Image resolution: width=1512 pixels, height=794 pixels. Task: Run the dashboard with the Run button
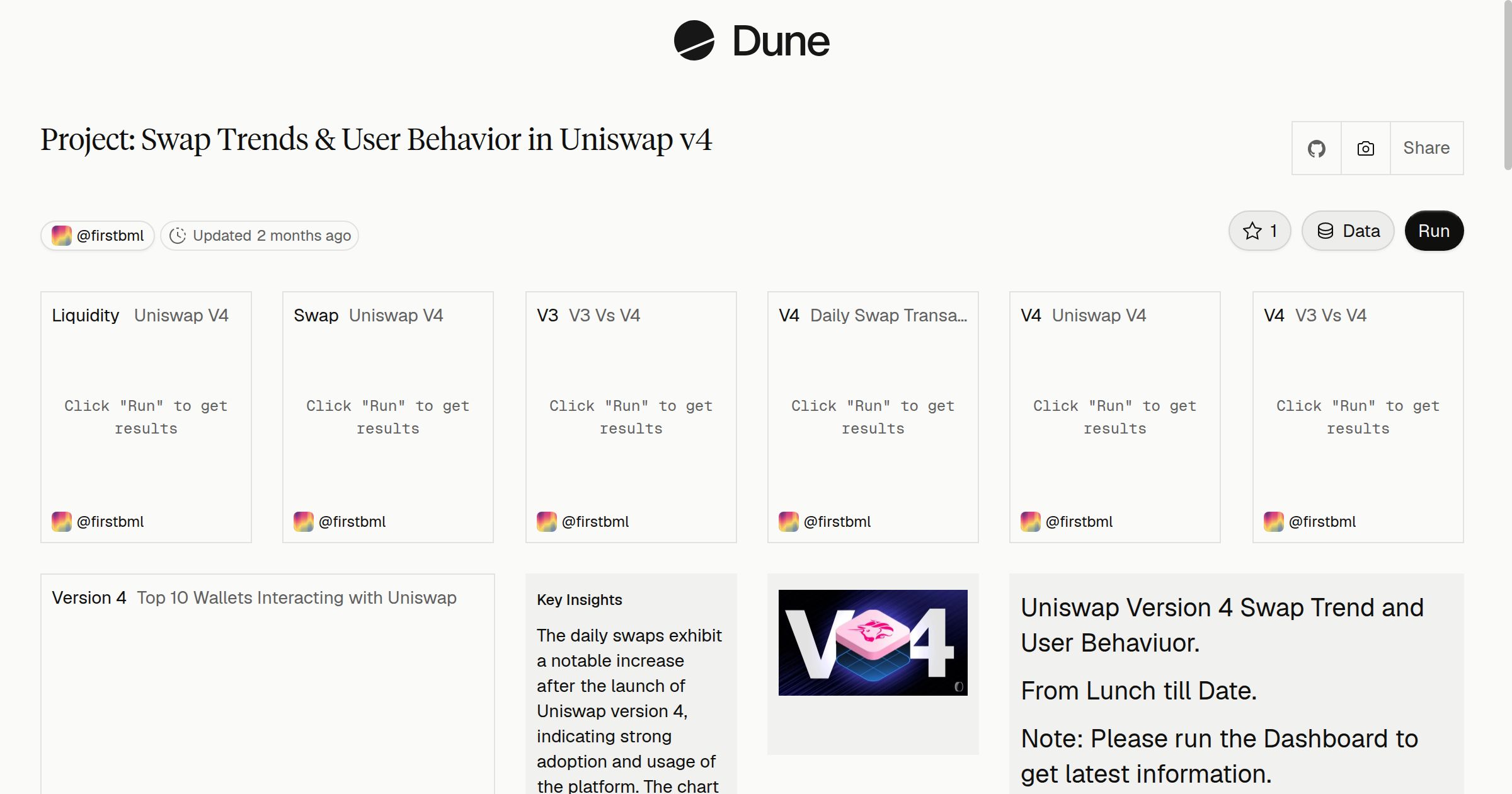(x=1434, y=231)
